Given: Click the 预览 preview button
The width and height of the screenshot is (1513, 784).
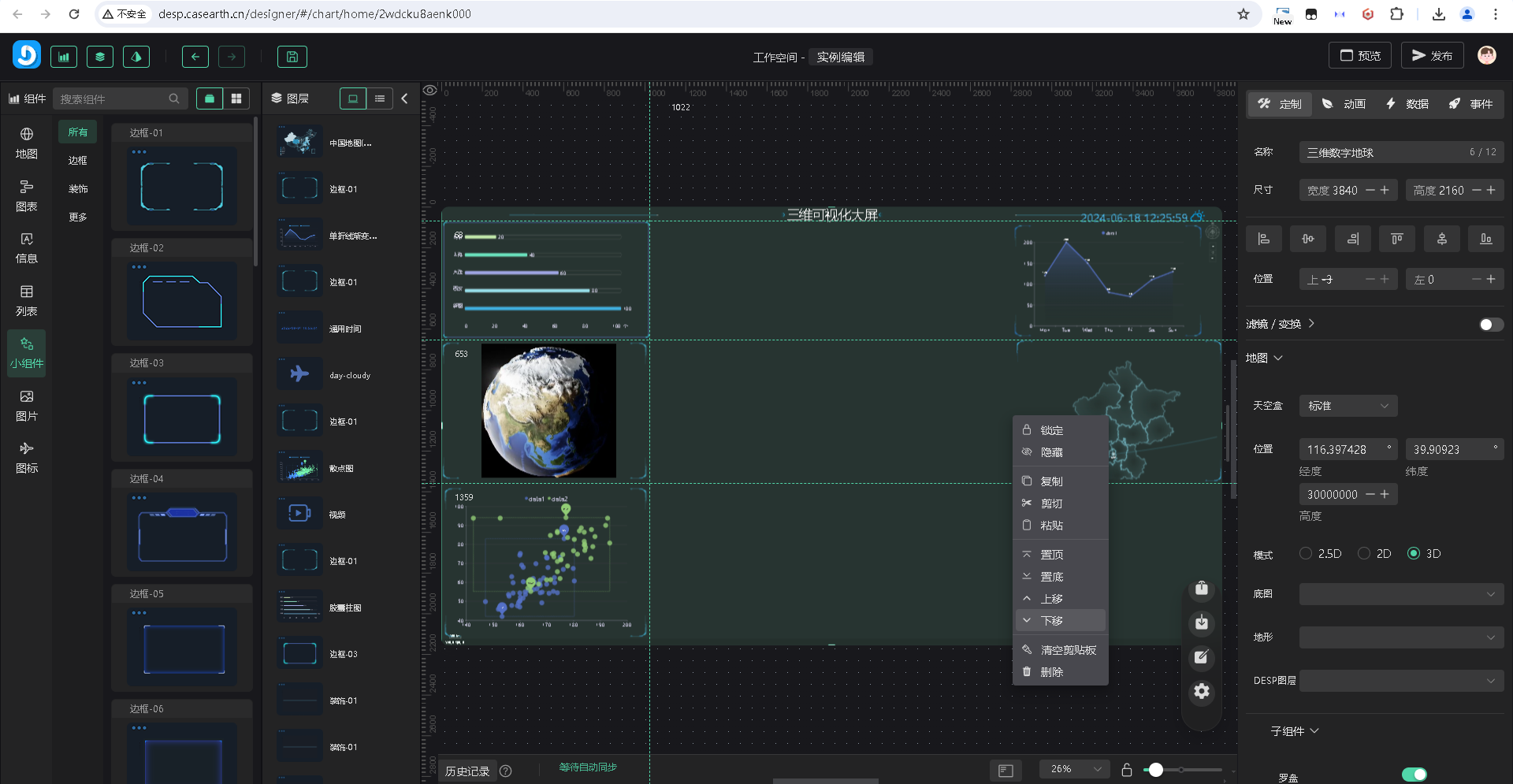Looking at the screenshot, I should 1360,56.
